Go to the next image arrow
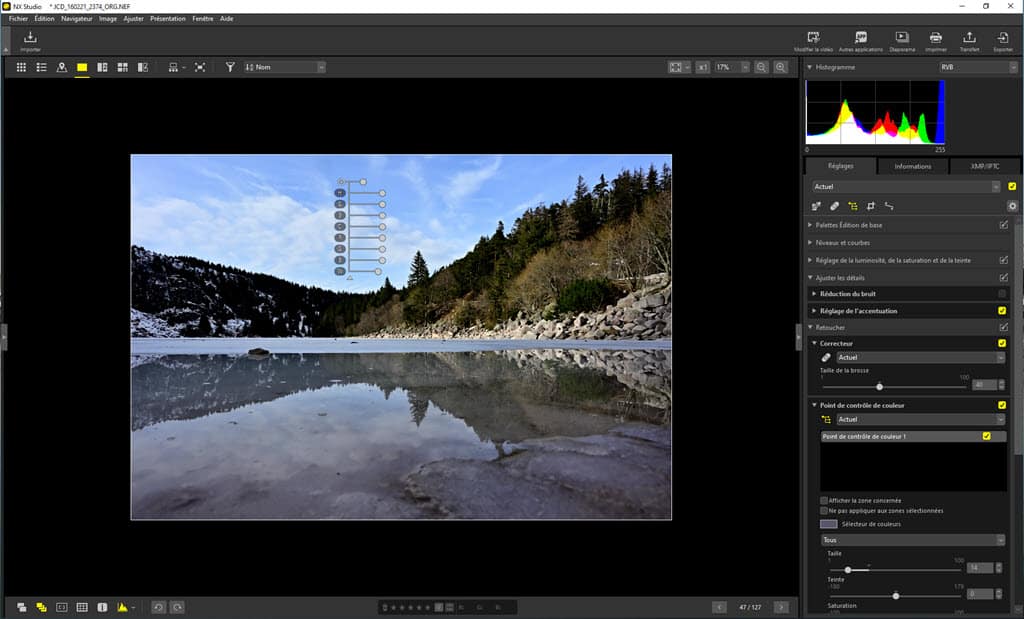The image size is (1024, 619). pyautogui.click(x=781, y=607)
